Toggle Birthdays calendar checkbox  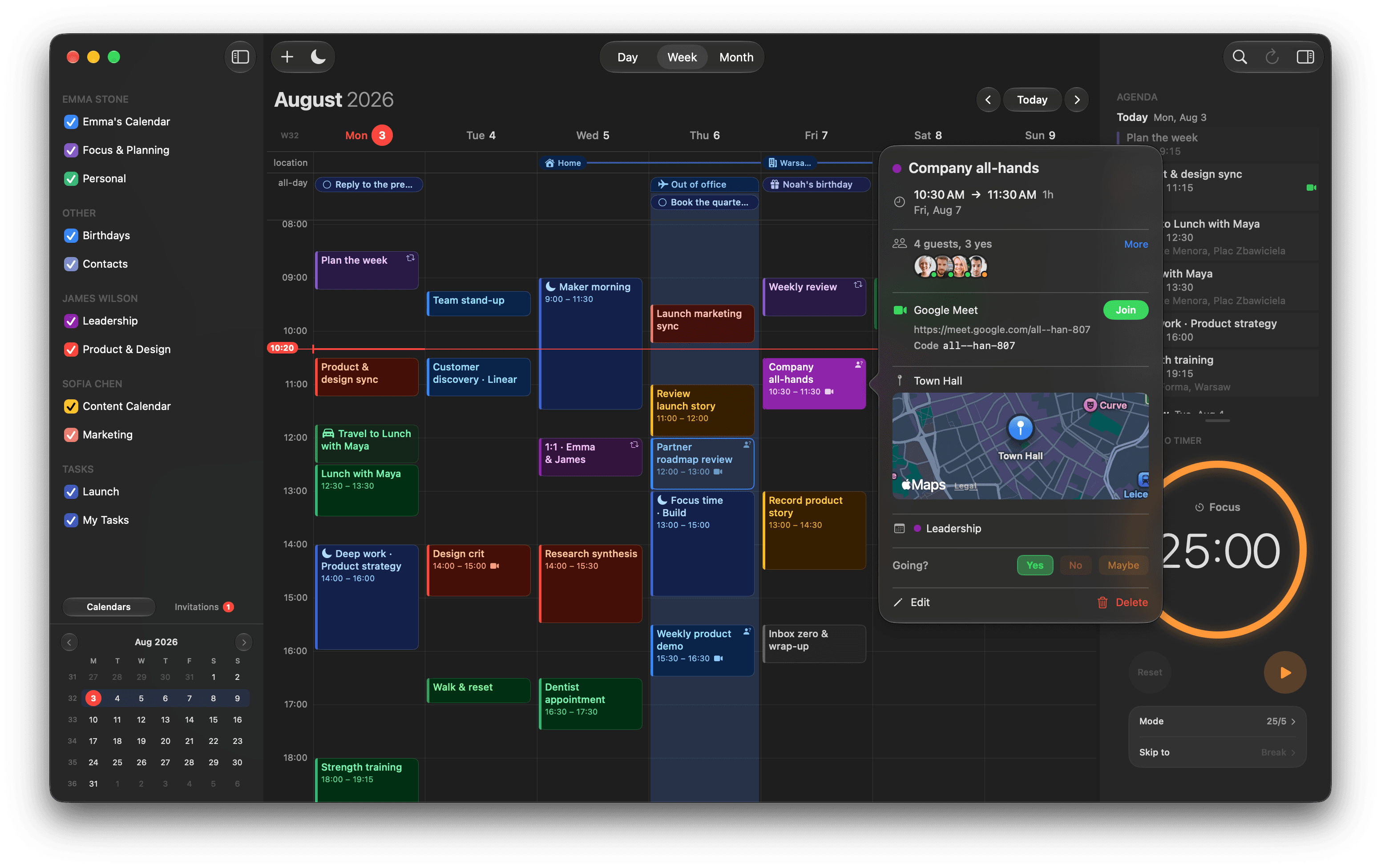[x=71, y=236]
